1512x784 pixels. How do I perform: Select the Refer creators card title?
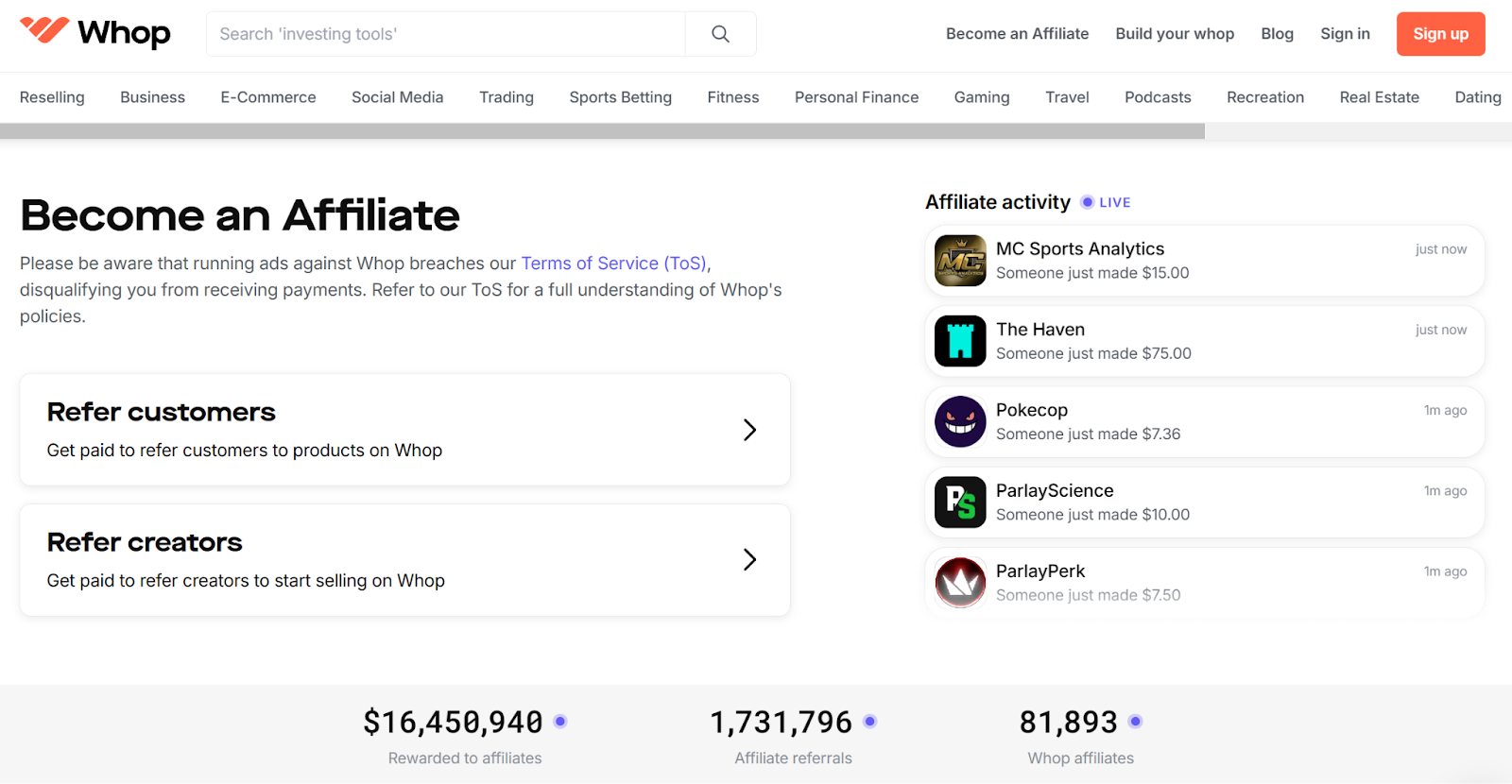tap(145, 543)
